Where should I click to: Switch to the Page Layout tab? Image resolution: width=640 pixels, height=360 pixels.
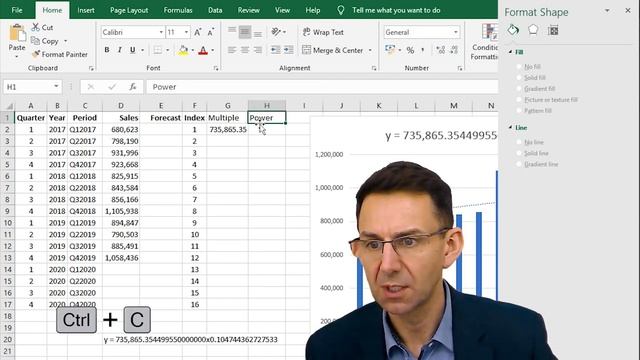129,10
